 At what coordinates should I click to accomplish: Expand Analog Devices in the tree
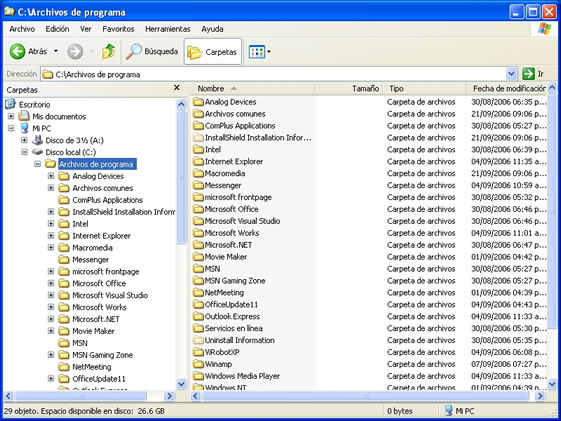[x=51, y=176]
